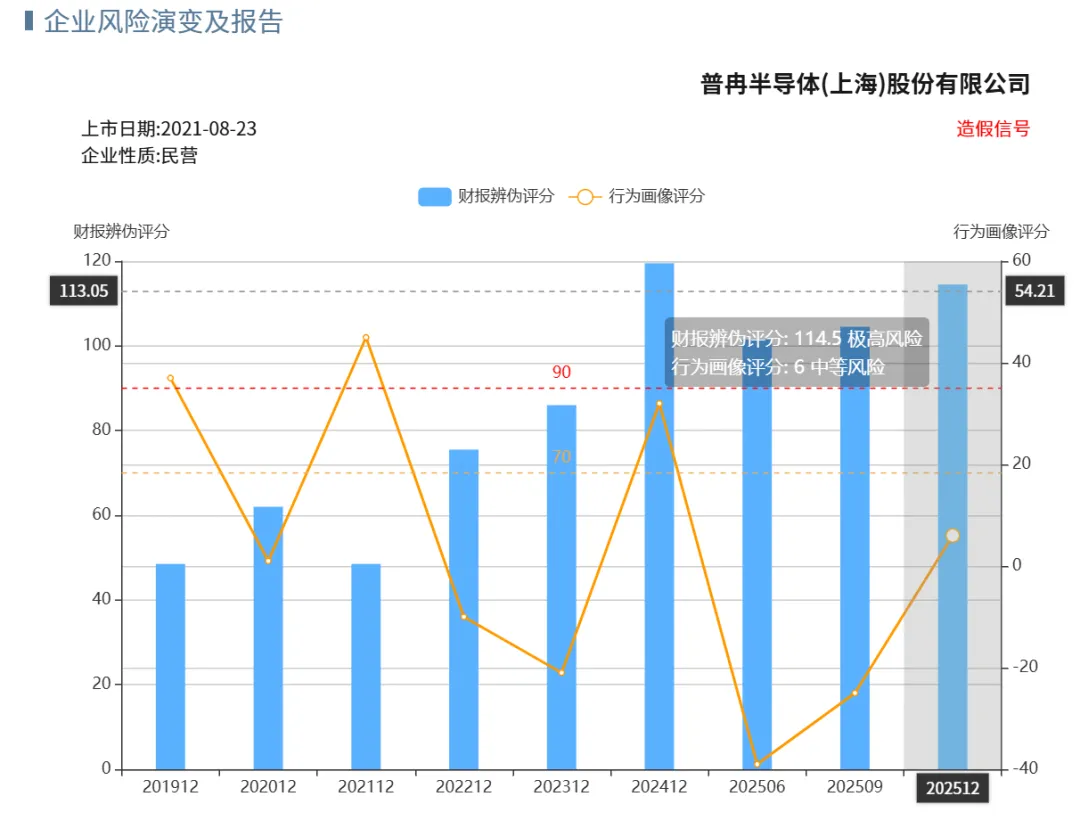
Task: Toggle the 财报辨伪评分 legend item
Action: coord(486,196)
